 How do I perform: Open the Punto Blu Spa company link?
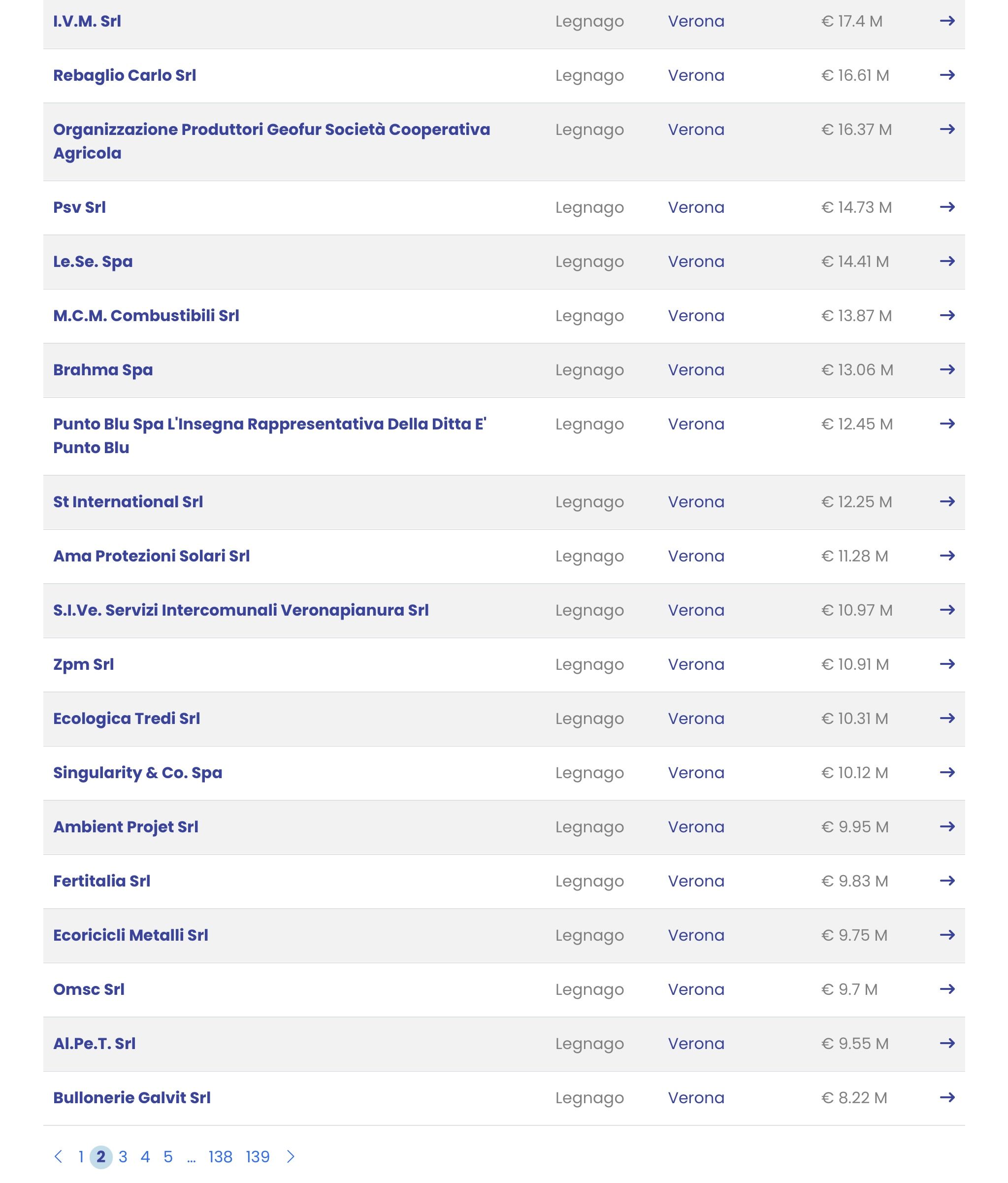[269, 436]
